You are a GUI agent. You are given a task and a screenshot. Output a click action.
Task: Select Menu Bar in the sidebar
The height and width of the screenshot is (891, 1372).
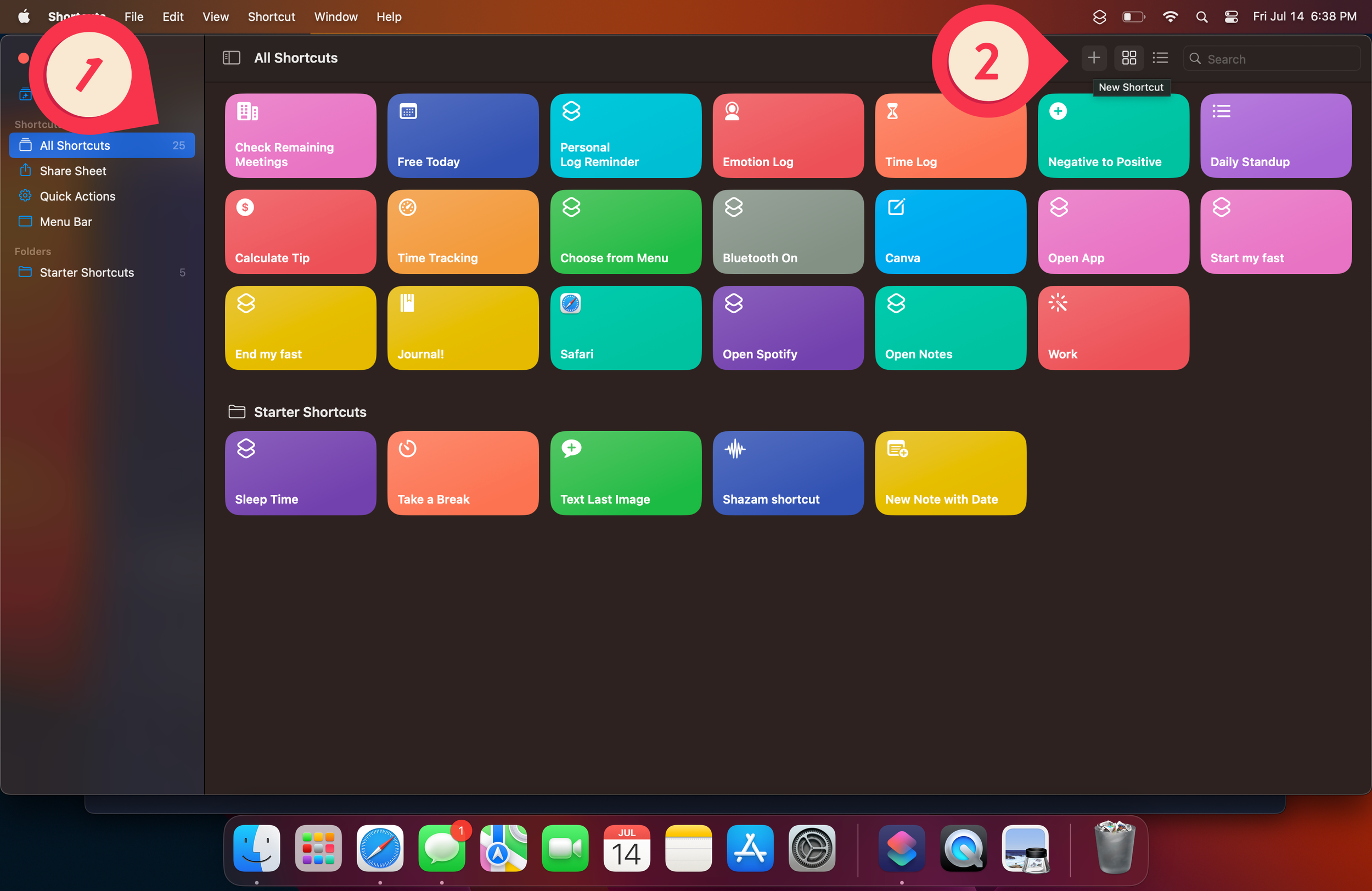pos(66,221)
